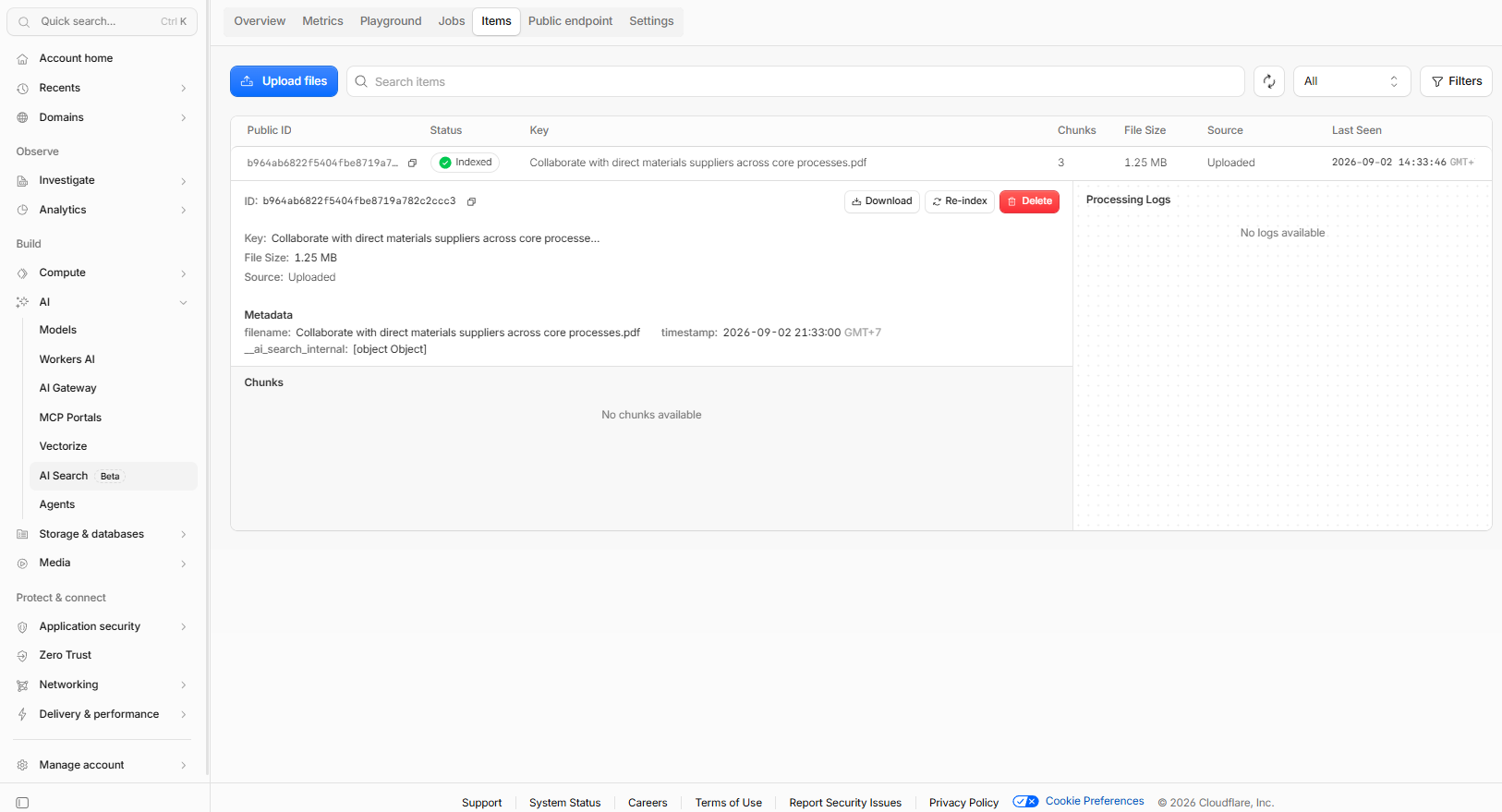1502x812 pixels.
Task: Open MCP Portals in sidebar
Action: coord(70,418)
